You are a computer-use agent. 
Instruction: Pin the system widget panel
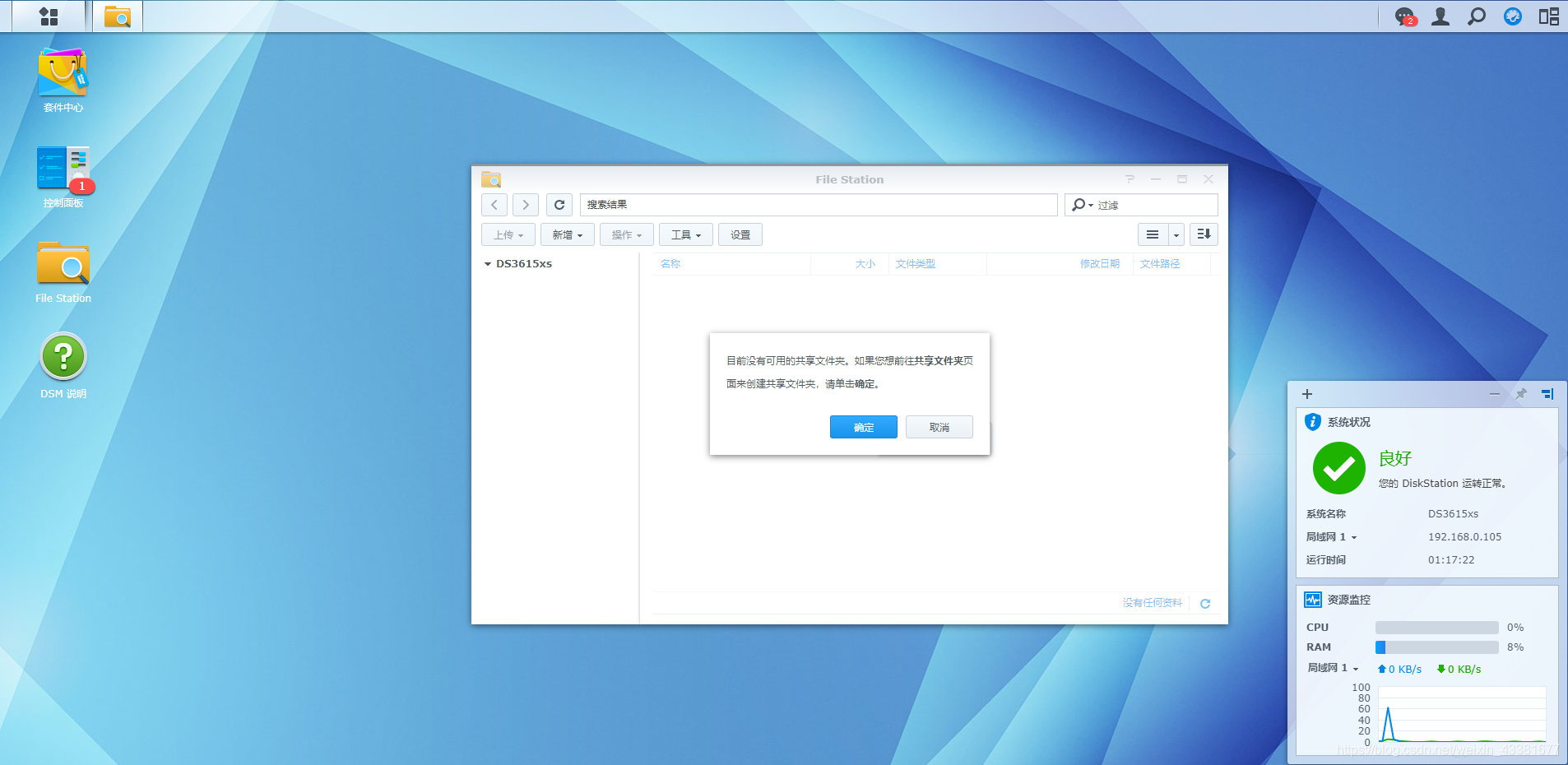(x=1520, y=394)
